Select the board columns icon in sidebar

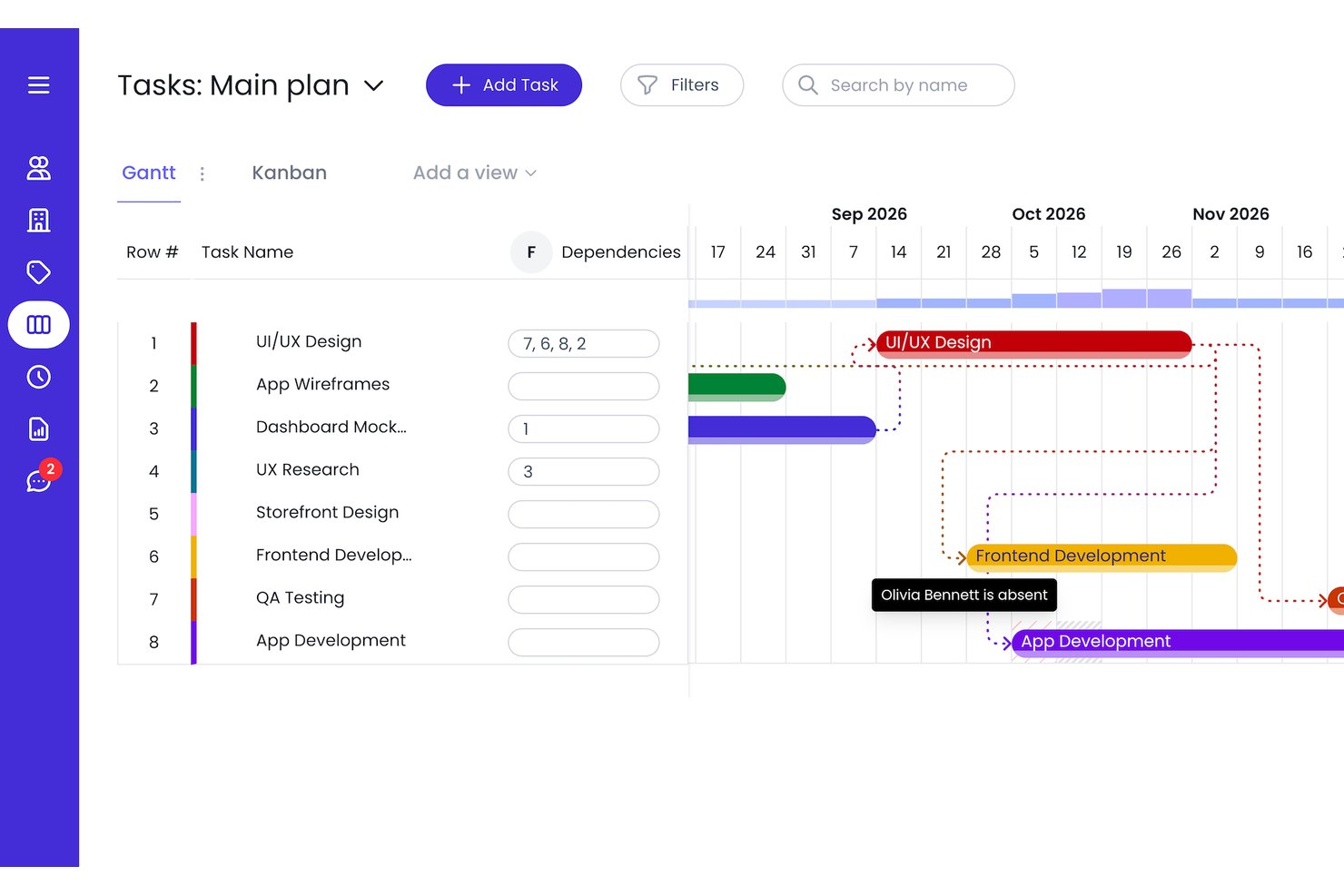(x=38, y=325)
